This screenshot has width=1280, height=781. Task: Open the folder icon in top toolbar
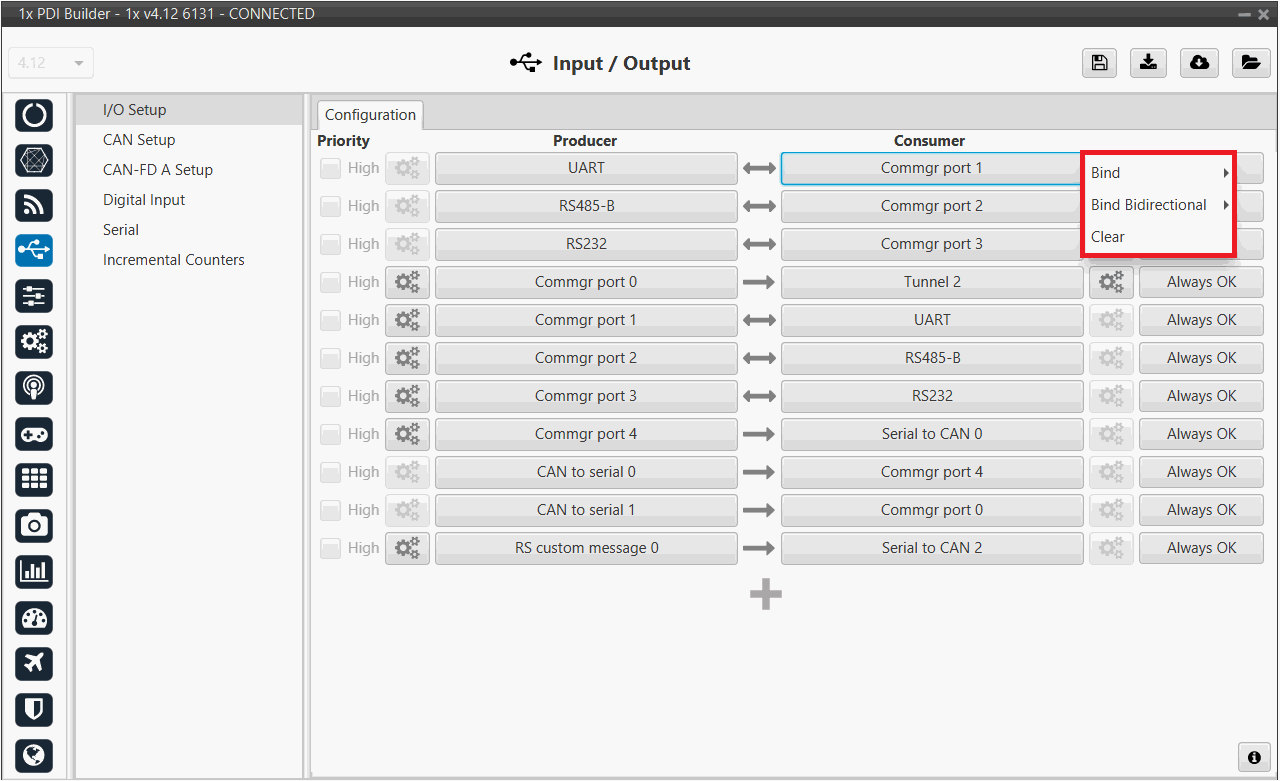tap(1249, 63)
